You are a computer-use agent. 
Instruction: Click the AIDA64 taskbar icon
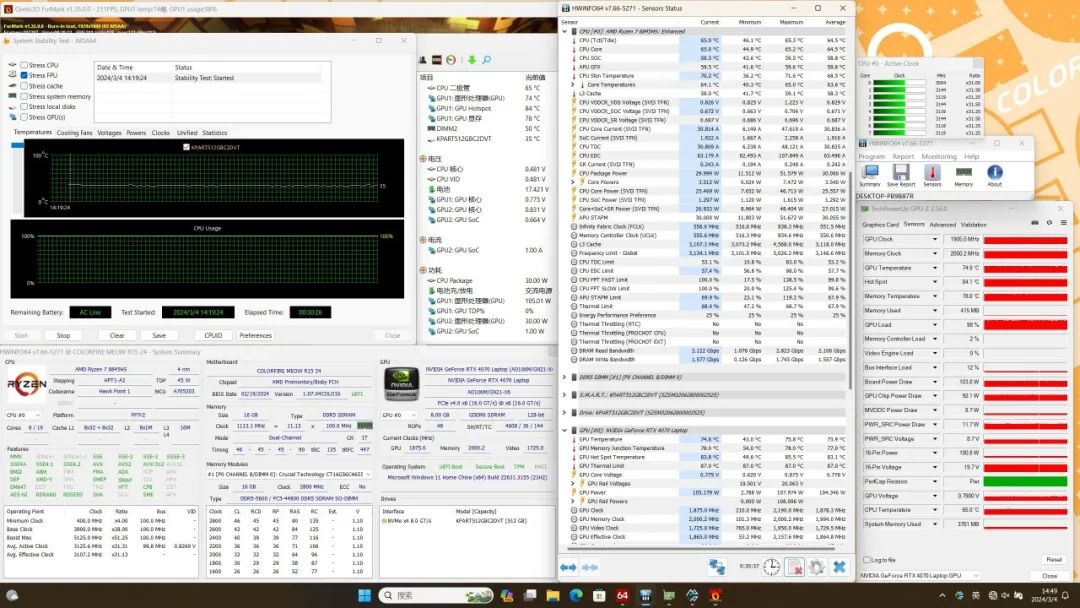point(621,596)
